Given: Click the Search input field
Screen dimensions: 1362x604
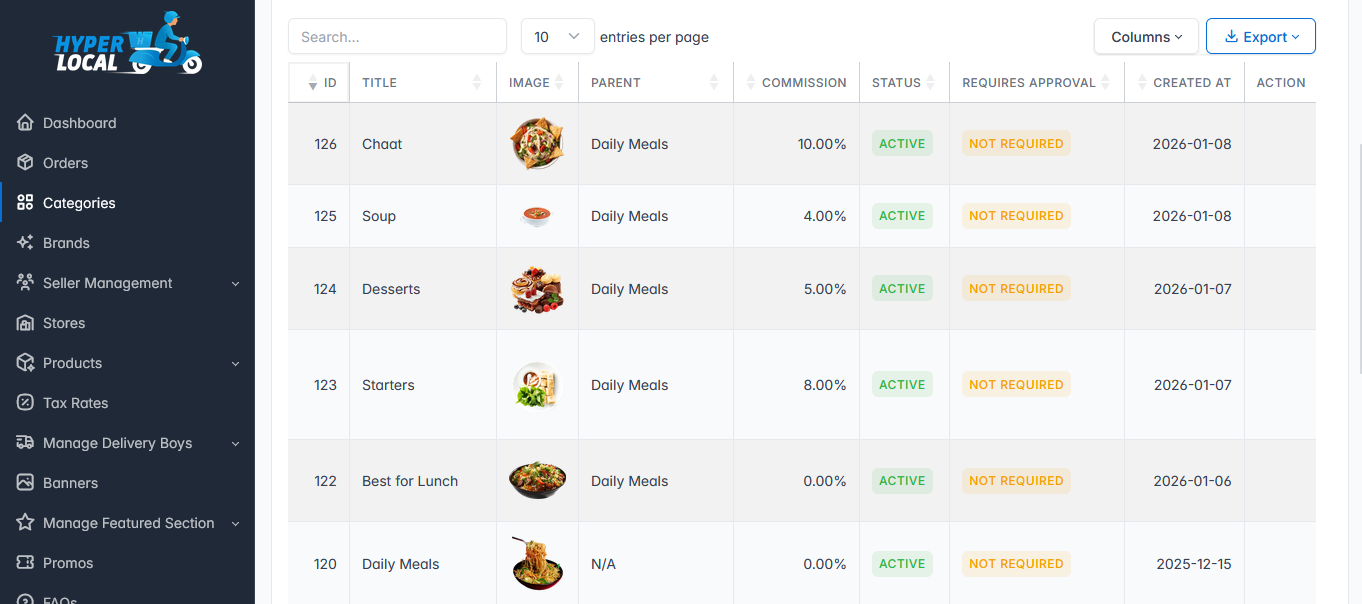Looking at the screenshot, I should [x=397, y=37].
